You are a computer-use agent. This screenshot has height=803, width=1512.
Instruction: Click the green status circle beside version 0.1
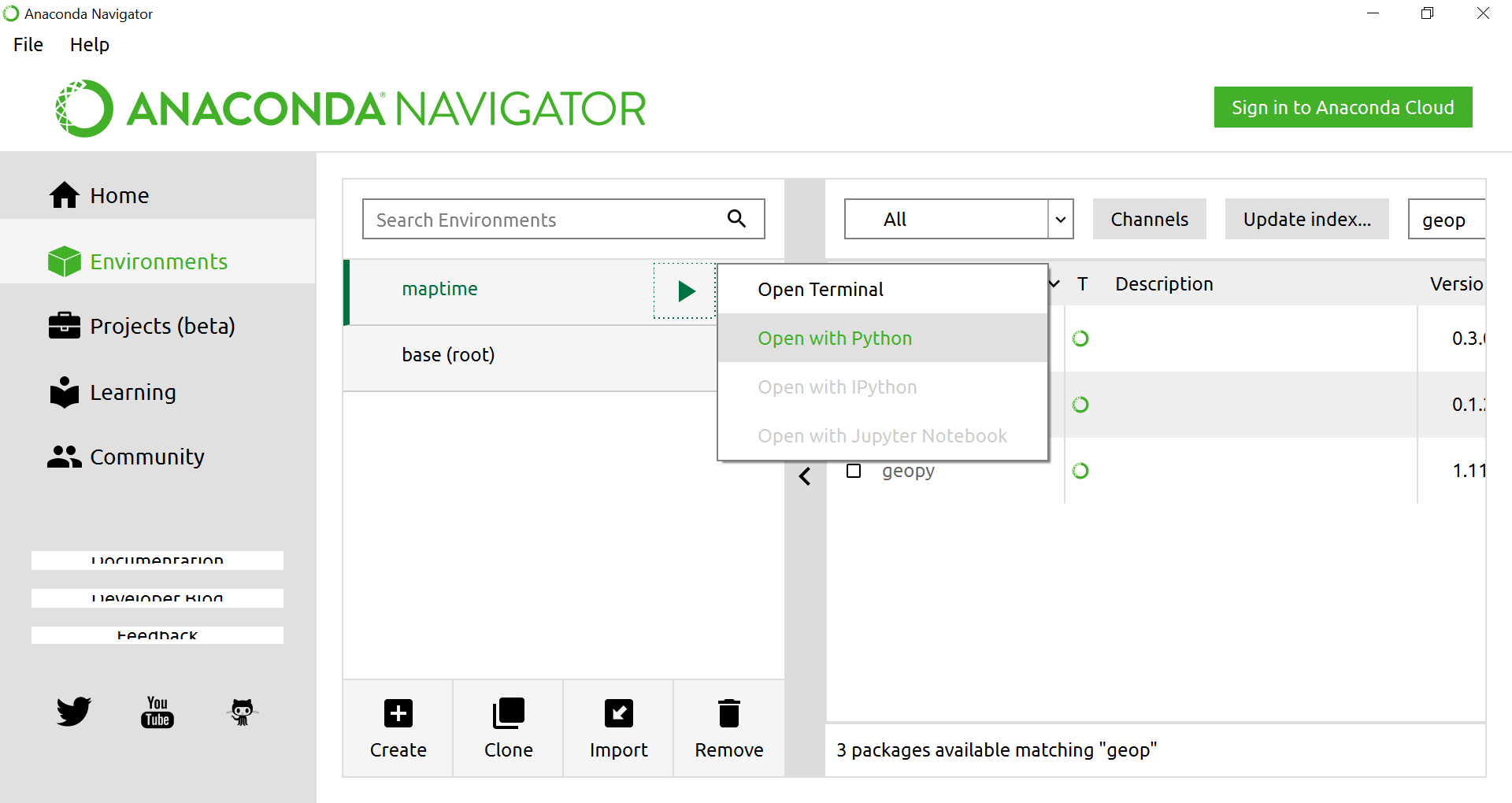[1080, 405]
